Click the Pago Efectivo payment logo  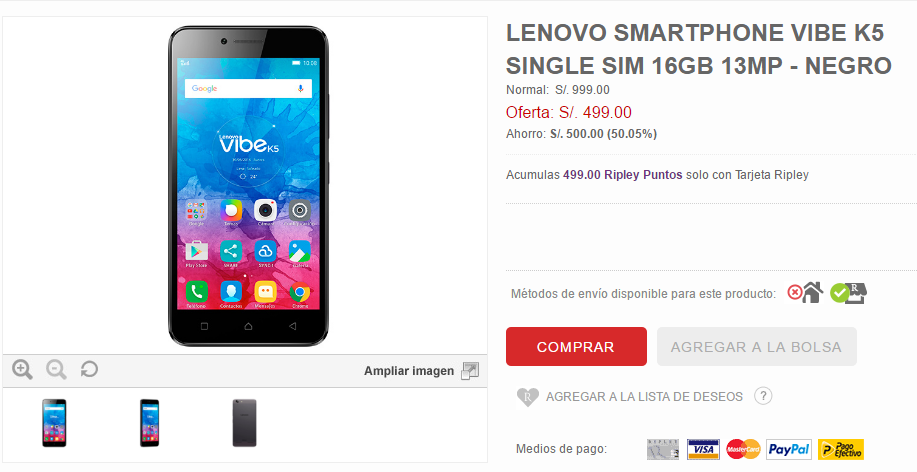[840, 449]
